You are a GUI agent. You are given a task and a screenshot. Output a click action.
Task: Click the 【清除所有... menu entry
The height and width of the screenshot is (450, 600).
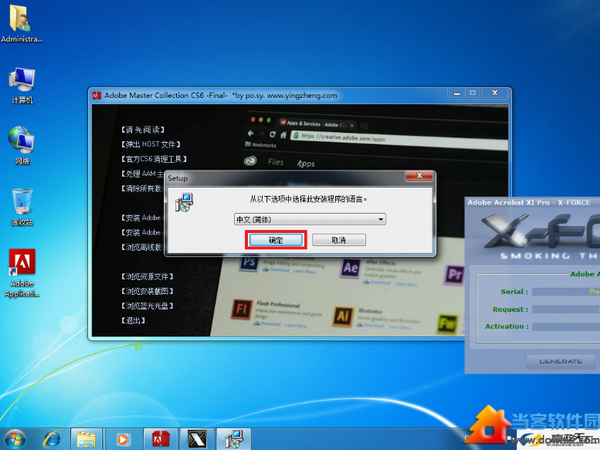pyautogui.click(x=142, y=189)
